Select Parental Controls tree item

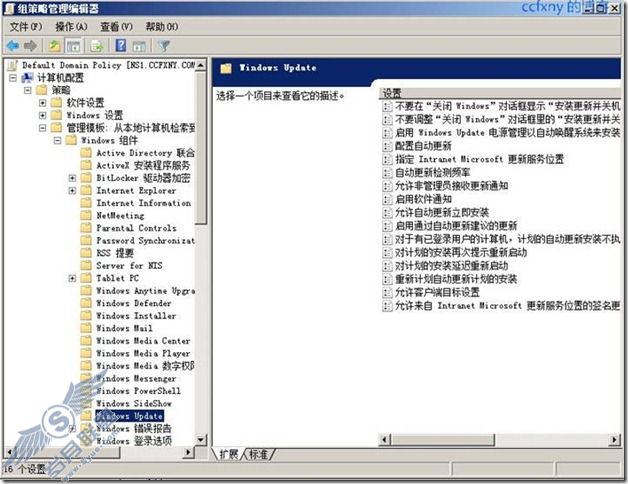pos(136,228)
